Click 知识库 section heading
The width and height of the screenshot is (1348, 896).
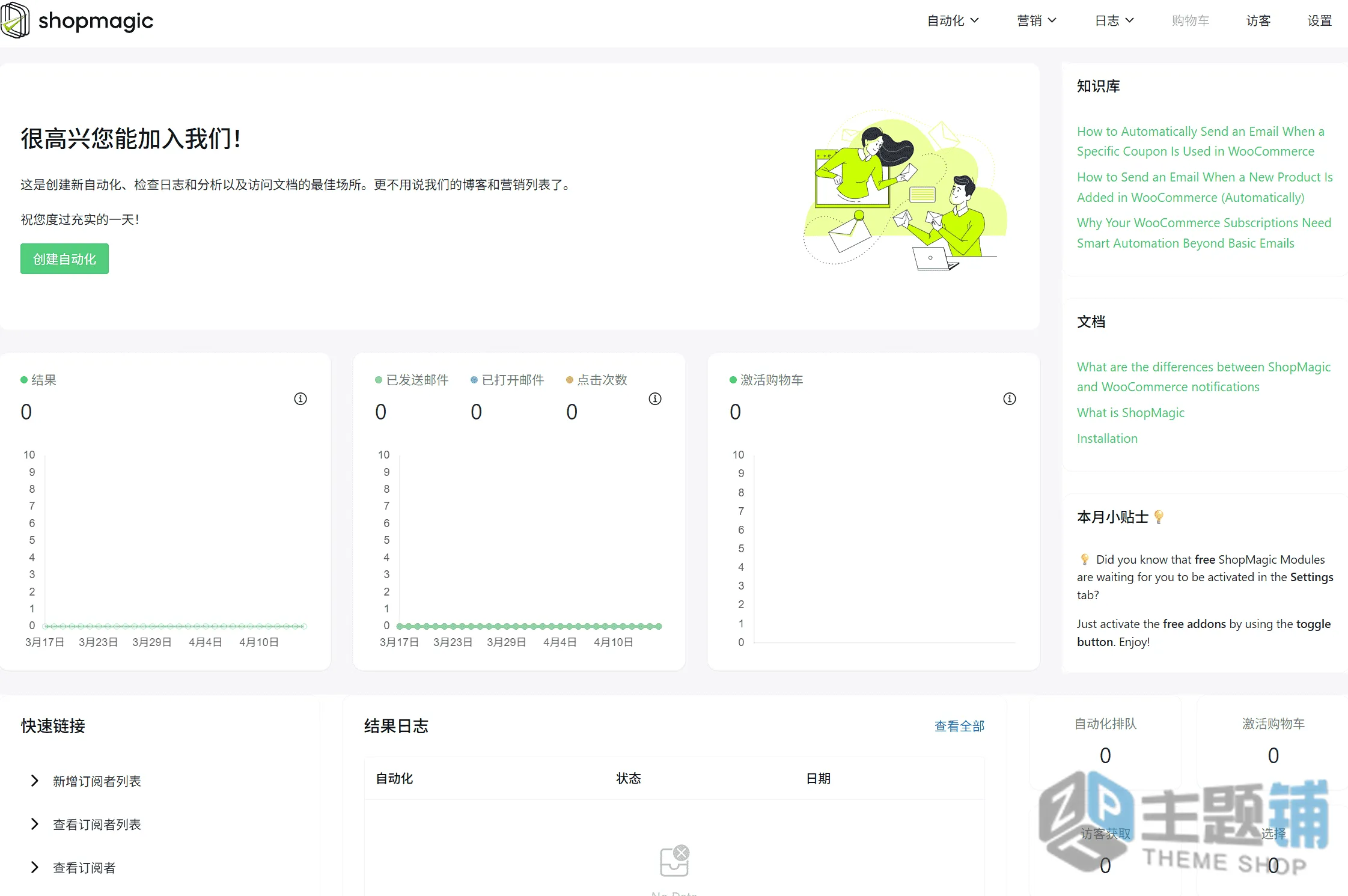[1098, 87]
